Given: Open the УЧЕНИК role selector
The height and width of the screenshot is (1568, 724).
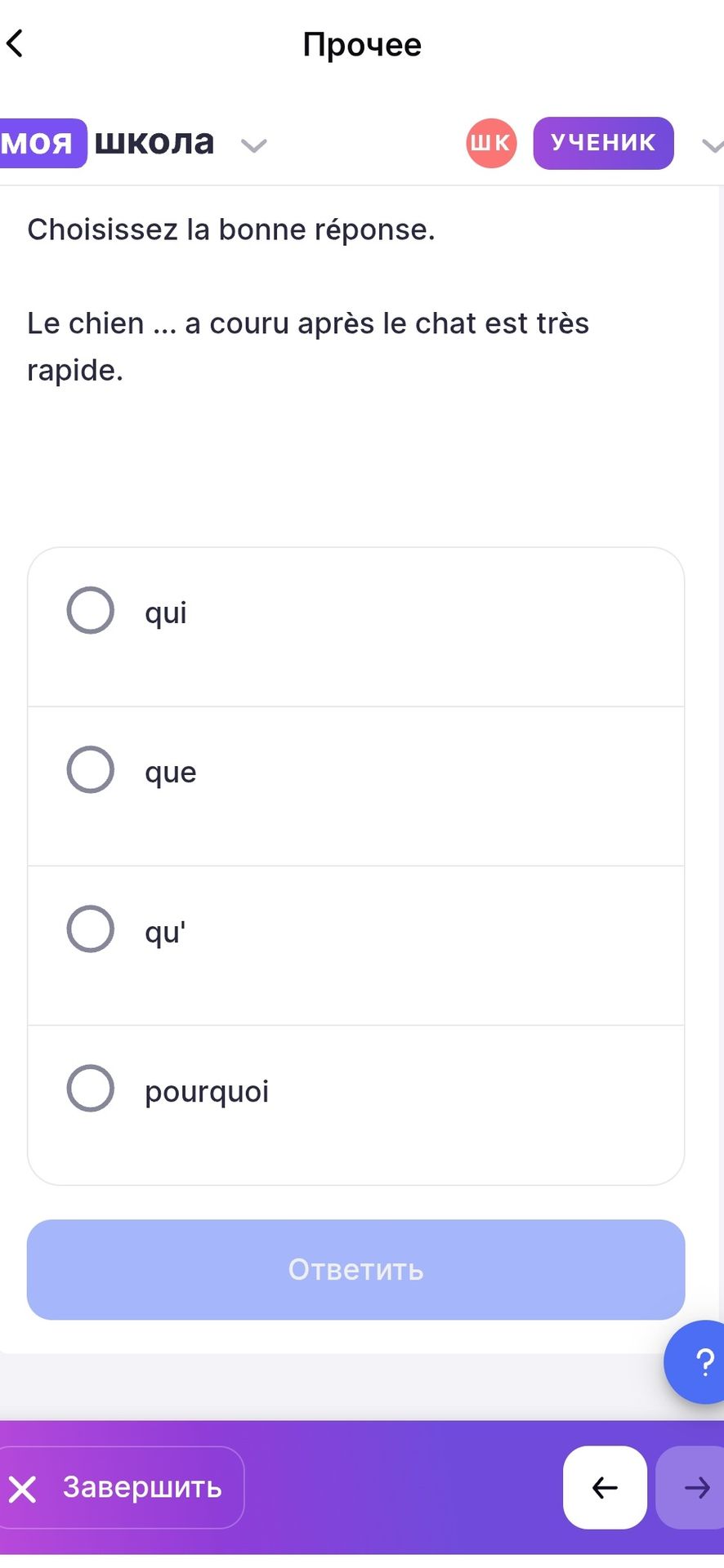Looking at the screenshot, I should pyautogui.click(x=603, y=143).
